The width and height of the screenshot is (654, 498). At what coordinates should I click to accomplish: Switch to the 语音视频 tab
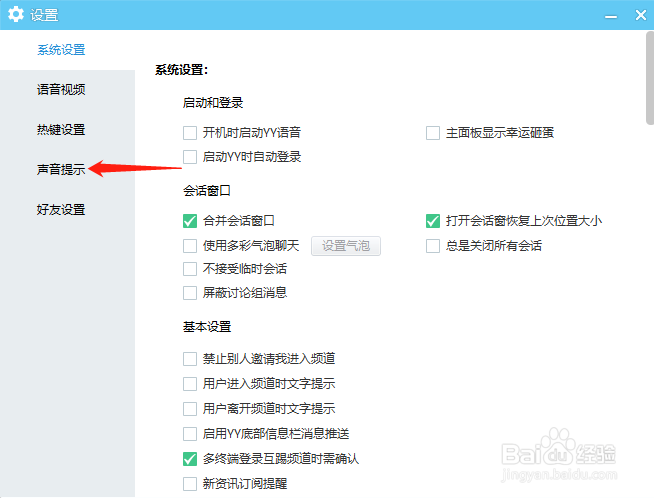tap(61, 89)
